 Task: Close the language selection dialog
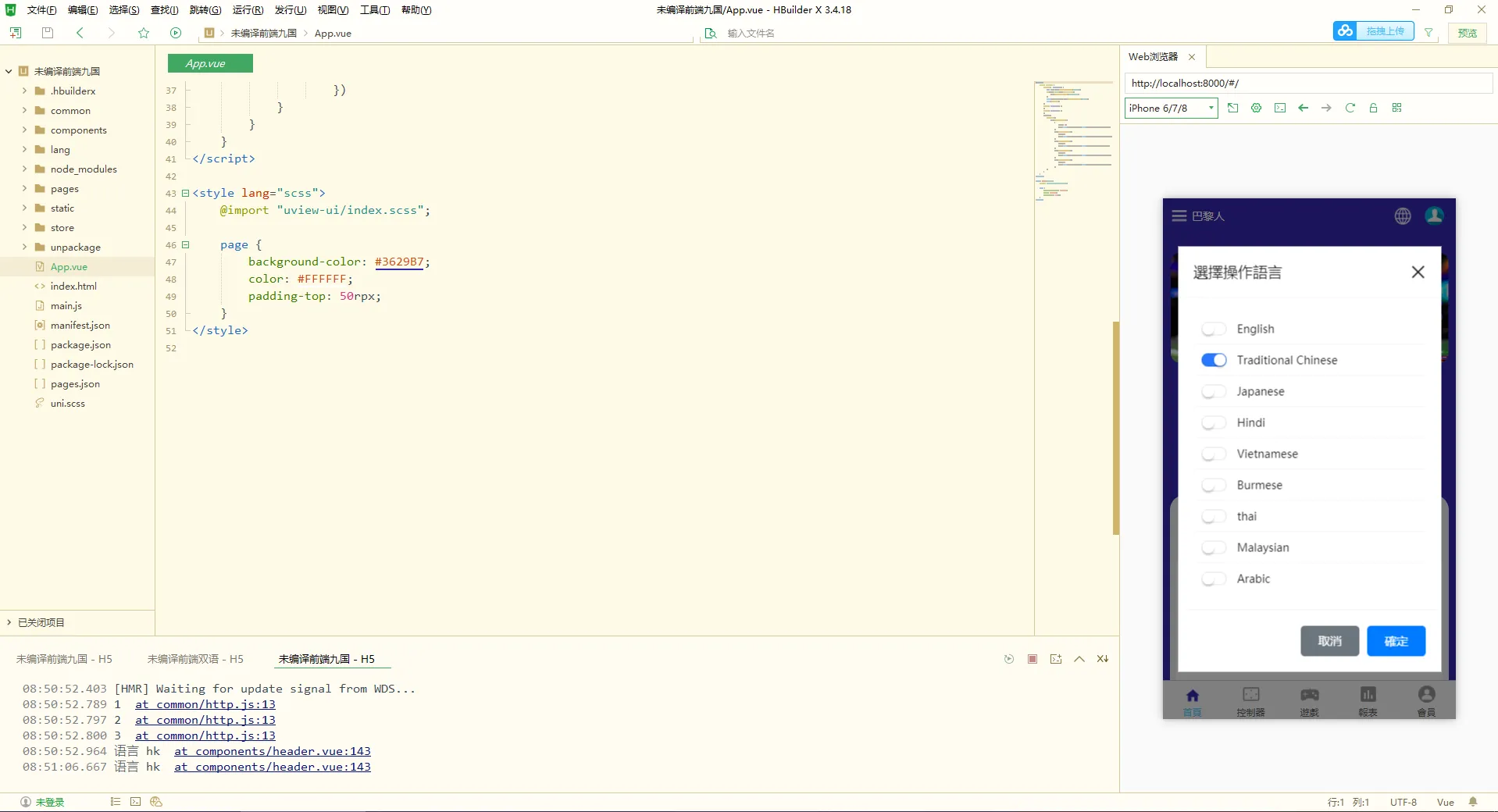[1418, 272]
